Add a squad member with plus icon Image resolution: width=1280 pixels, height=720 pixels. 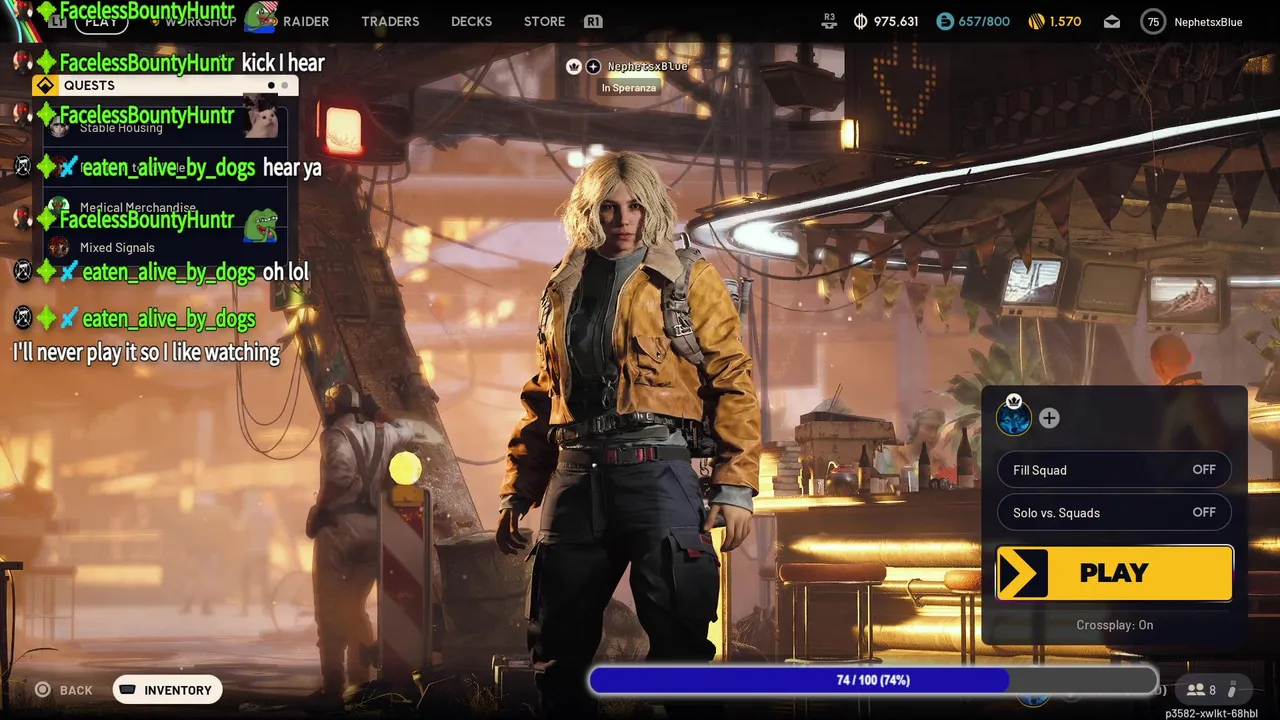pos(1049,418)
